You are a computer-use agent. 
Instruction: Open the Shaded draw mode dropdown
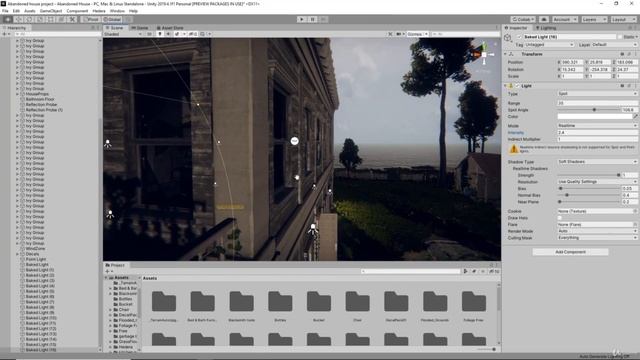point(123,34)
